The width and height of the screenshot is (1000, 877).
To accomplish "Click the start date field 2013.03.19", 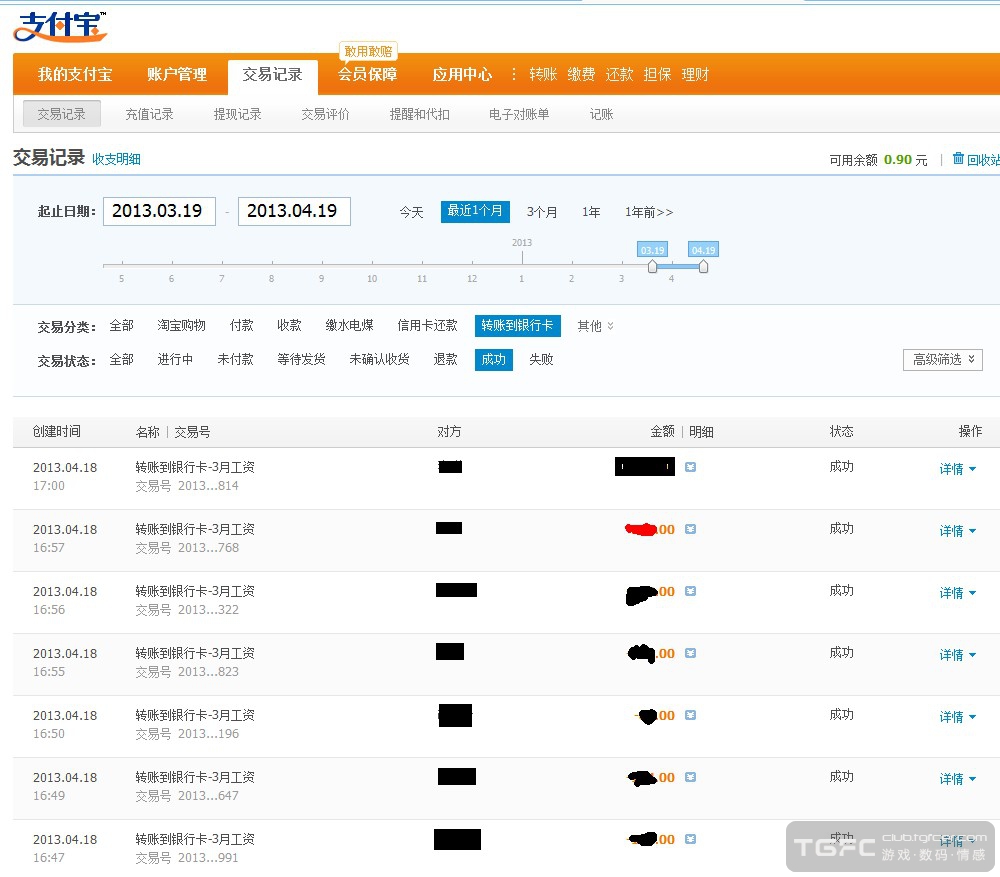I will [159, 211].
